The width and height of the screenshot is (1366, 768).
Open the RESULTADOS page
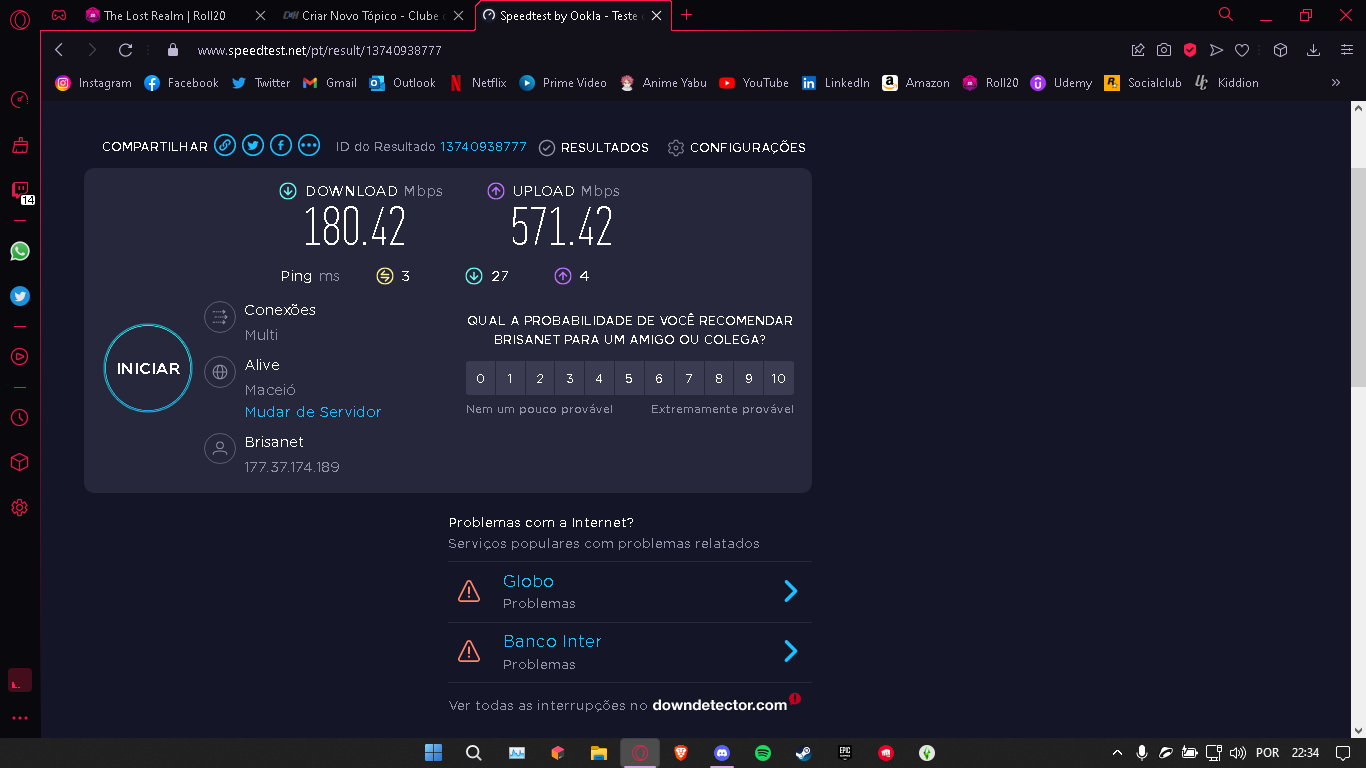(594, 147)
